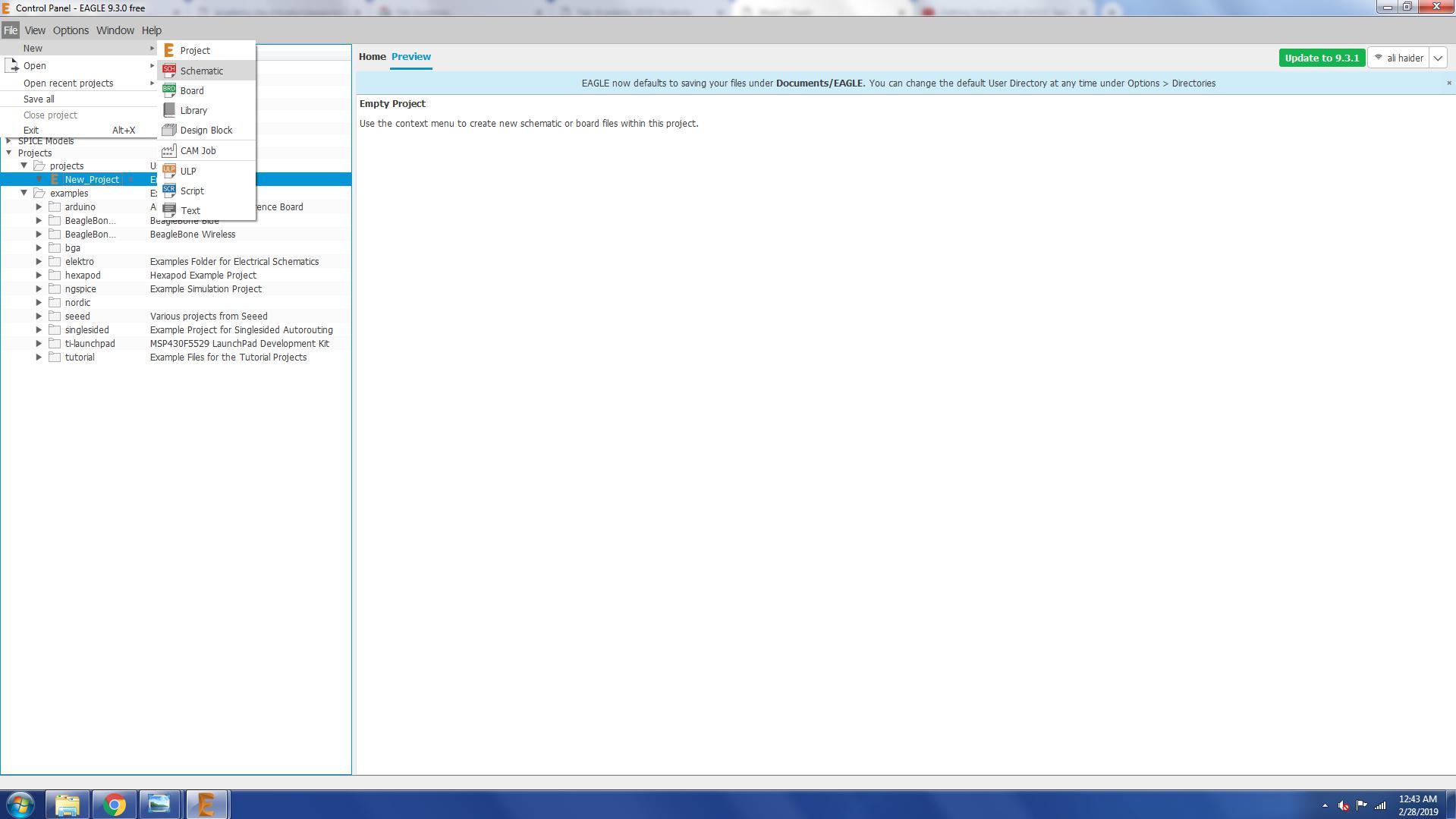Click 'Example Simulation Project' description
Viewport: 1456px width, 819px height.
[x=206, y=288]
